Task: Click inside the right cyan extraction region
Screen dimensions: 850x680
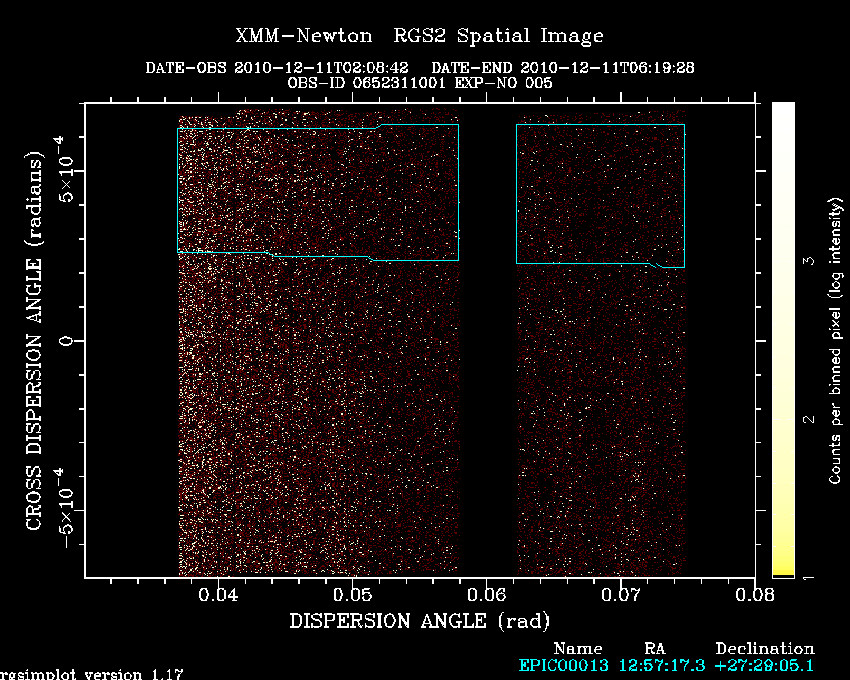Action: click(x=600, y=195)
